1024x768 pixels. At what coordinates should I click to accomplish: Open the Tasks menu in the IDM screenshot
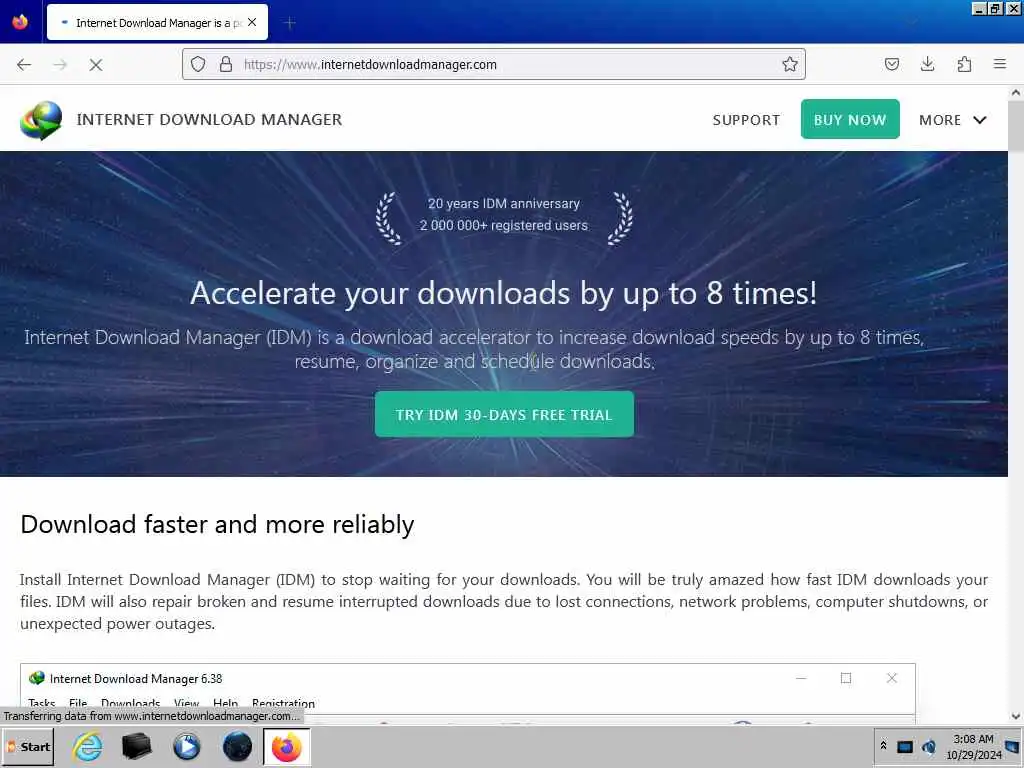coord(42,703)
